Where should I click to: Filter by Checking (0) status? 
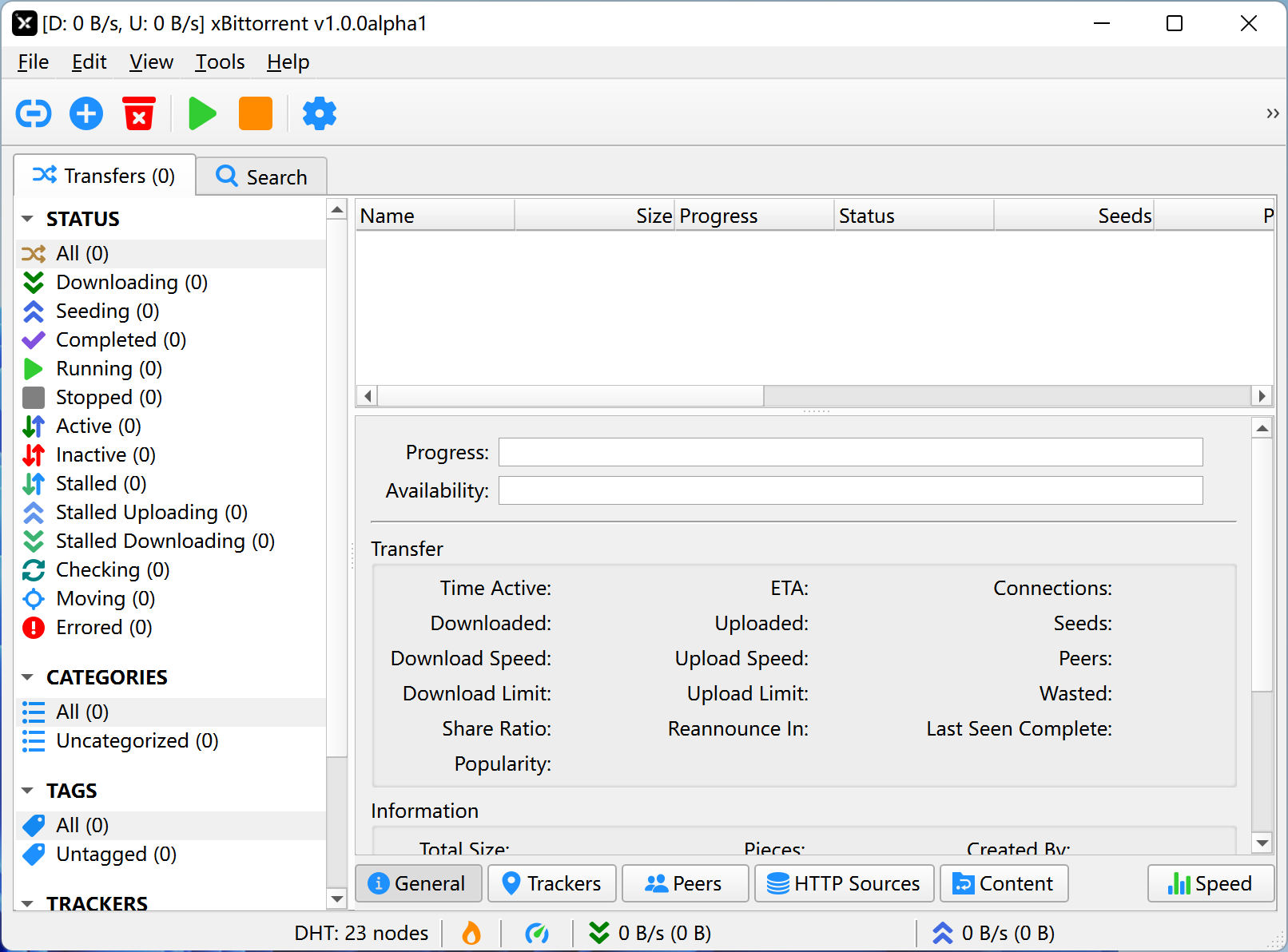tap(170, 570)
